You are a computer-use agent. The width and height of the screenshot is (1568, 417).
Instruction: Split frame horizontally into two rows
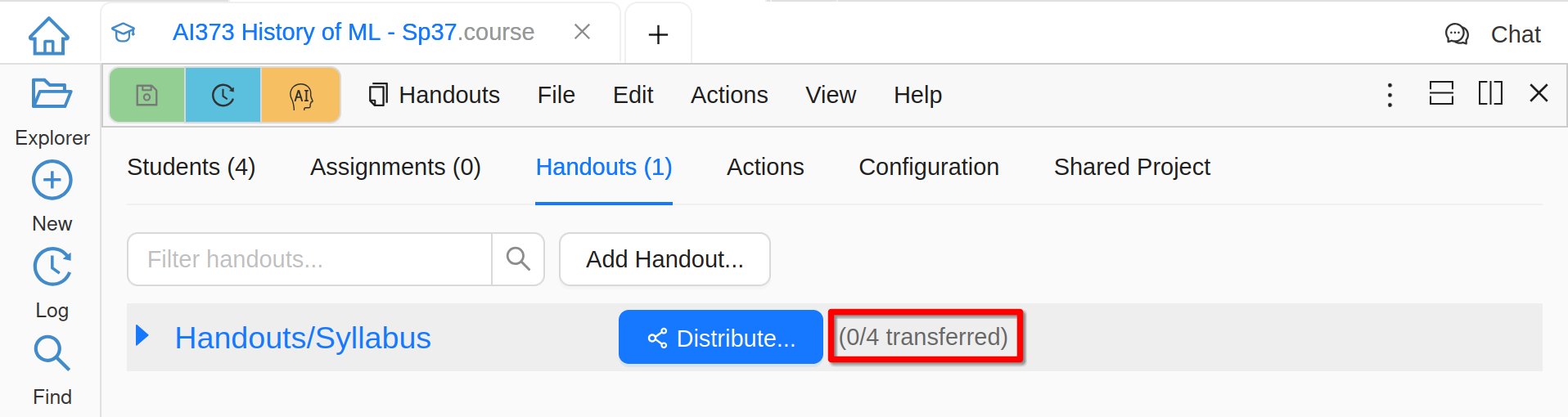point(1441,93)
